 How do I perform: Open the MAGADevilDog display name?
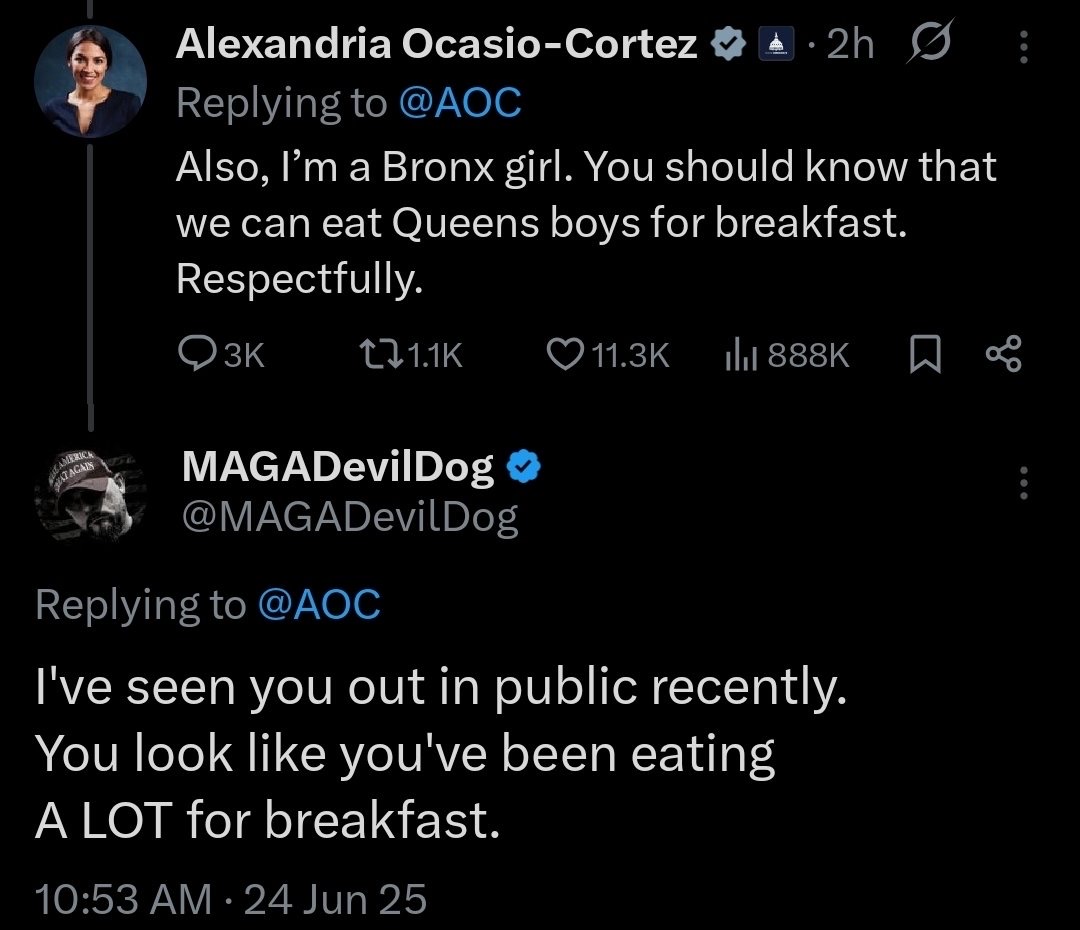tap(338, 467)
